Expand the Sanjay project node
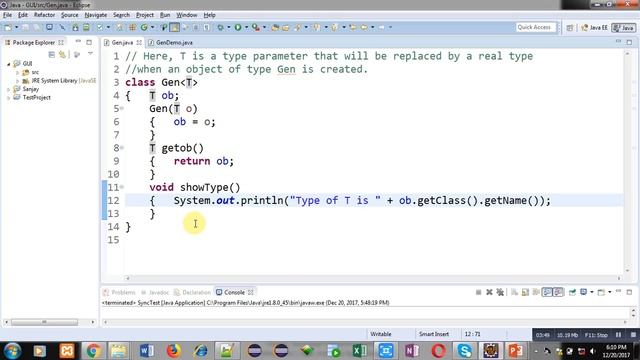This screenshot has width=640, height=360. [9, 89]
